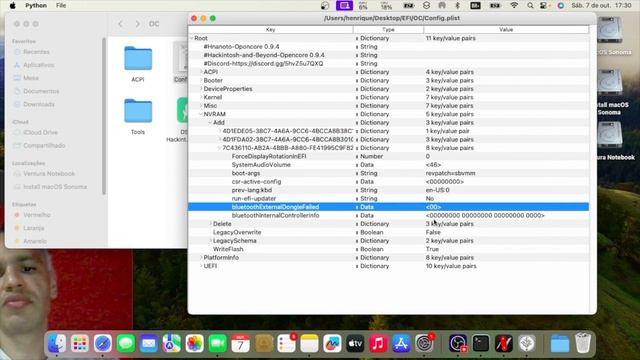The width and height of the screenshot is (640, 360).
Task: Open Calendar showing 7 in Dock
Action: [240, 343]
